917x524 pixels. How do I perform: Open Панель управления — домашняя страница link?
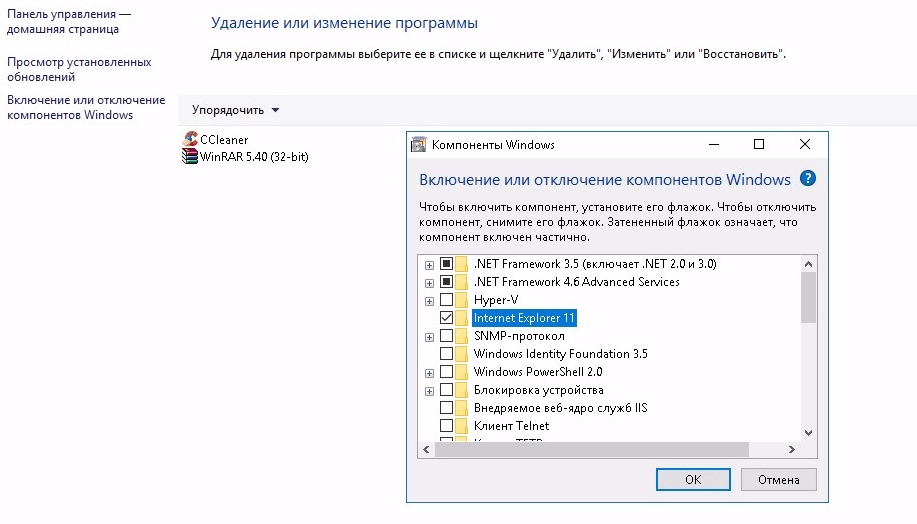click(68, 21)
